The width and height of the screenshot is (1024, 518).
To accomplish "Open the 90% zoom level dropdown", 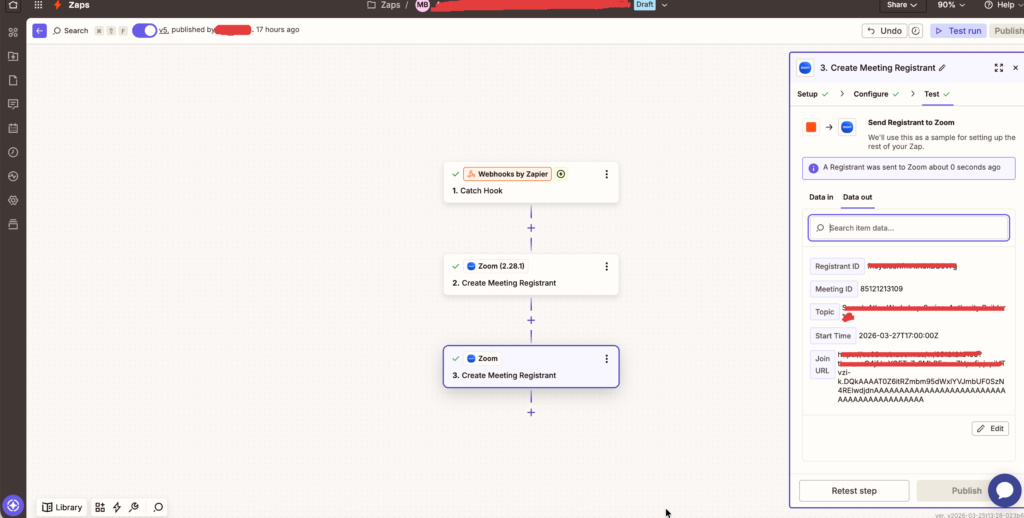I will coord(951,5).
